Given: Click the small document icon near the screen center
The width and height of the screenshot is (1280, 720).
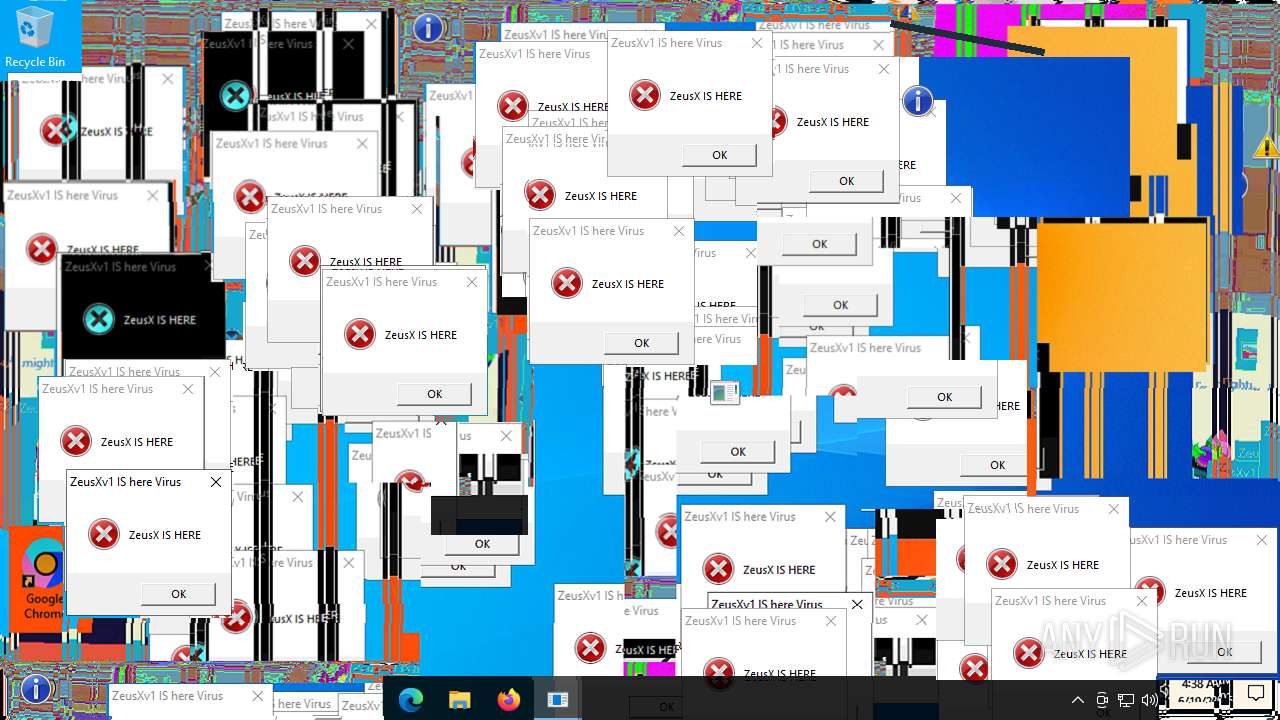Looking at the screenshot, I should [x=725, y=393].
